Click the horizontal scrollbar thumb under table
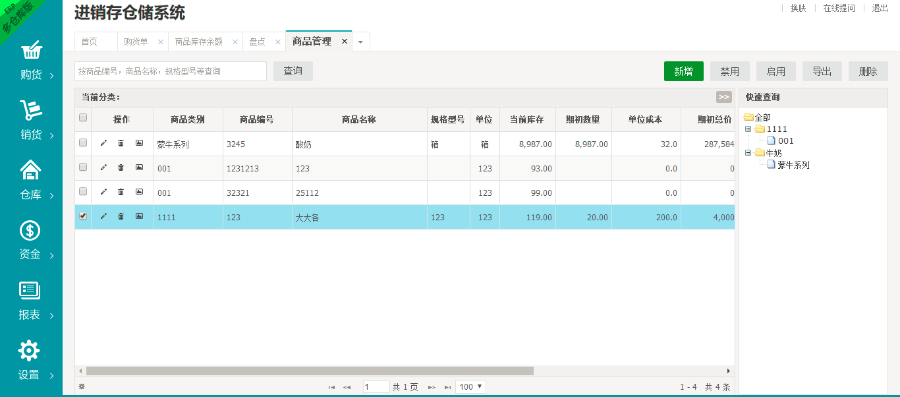900x397 pixels. tap(310, 371)
